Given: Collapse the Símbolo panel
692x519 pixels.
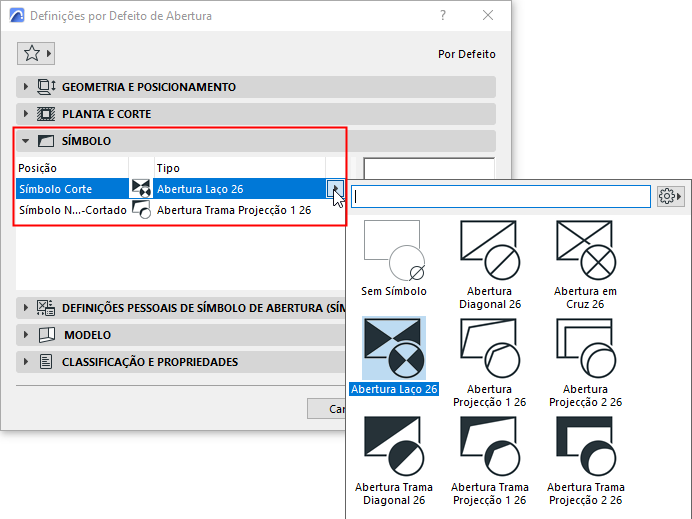Looking at the screenshot, I should point(26,141).
